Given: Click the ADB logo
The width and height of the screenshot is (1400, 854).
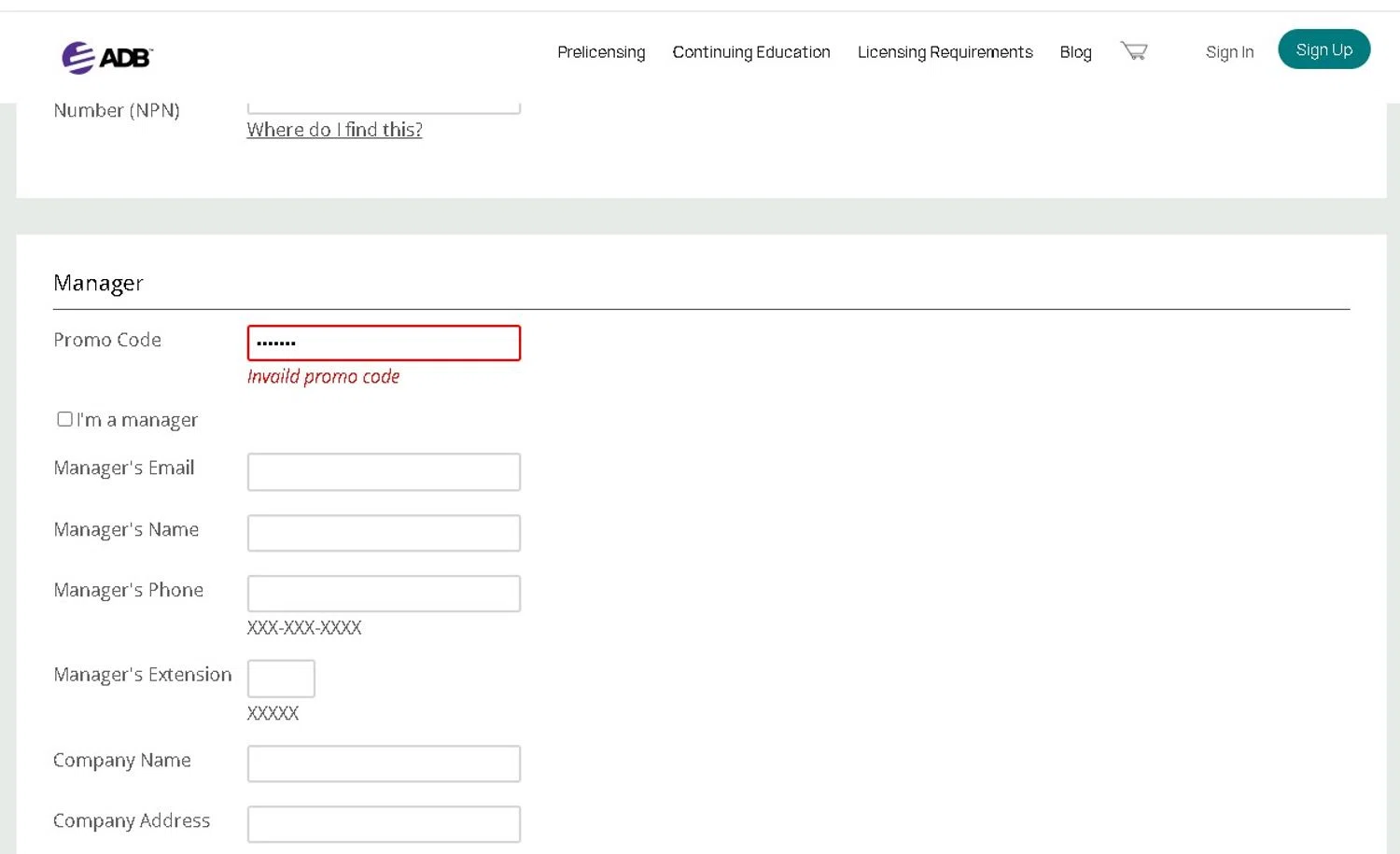Looking at the screenshot, I should coord(107,57).
